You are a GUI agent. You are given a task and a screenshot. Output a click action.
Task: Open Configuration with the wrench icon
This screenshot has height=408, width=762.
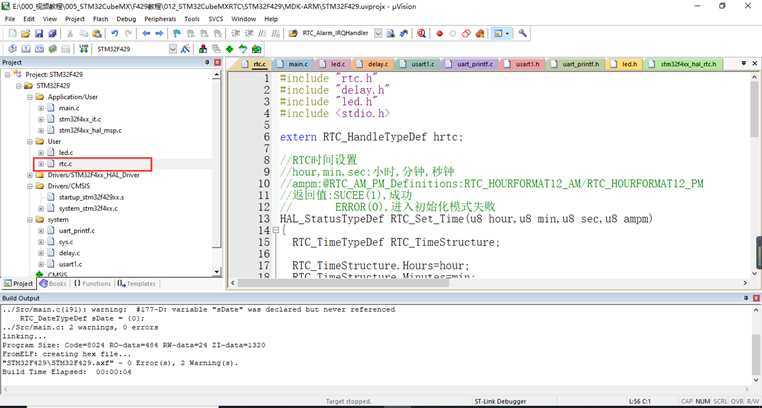[523, 34]
